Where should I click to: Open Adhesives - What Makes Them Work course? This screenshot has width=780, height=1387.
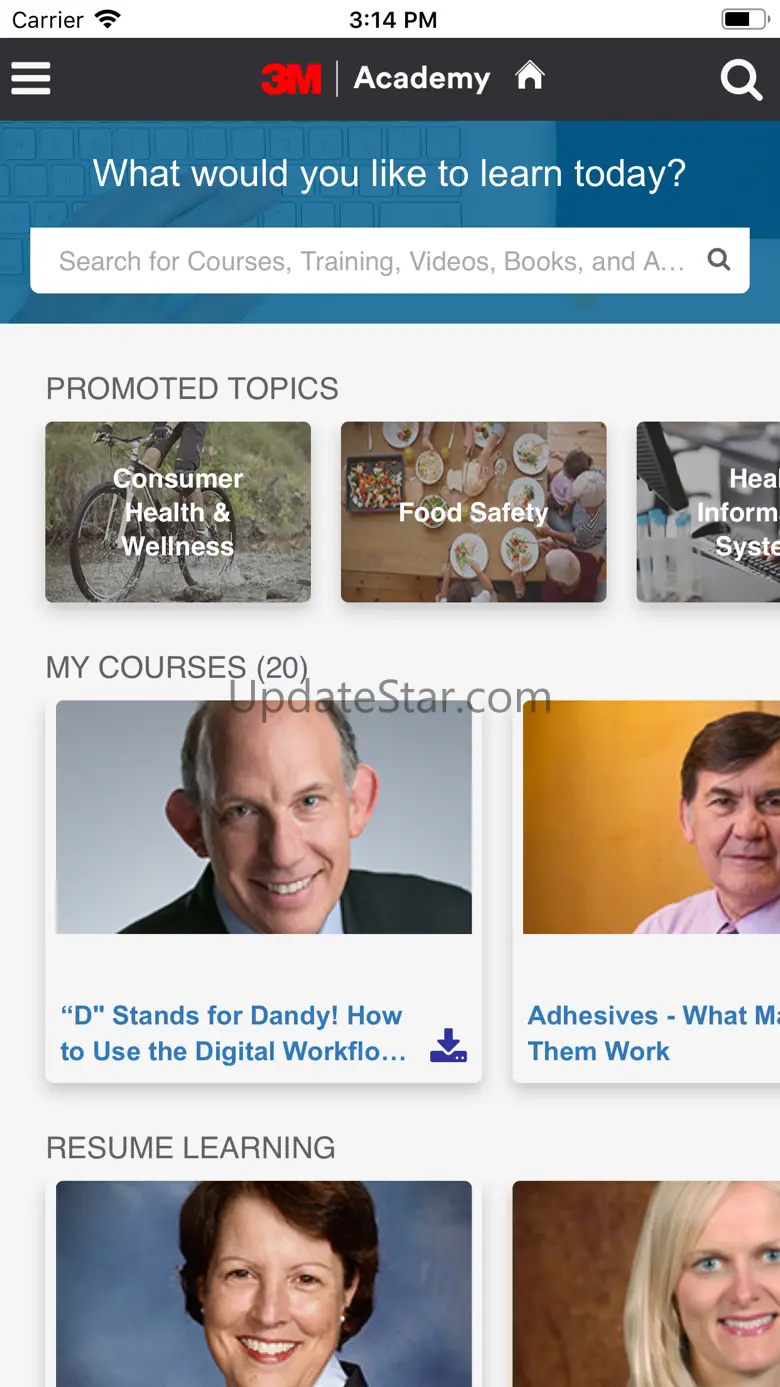(650, 1033)
